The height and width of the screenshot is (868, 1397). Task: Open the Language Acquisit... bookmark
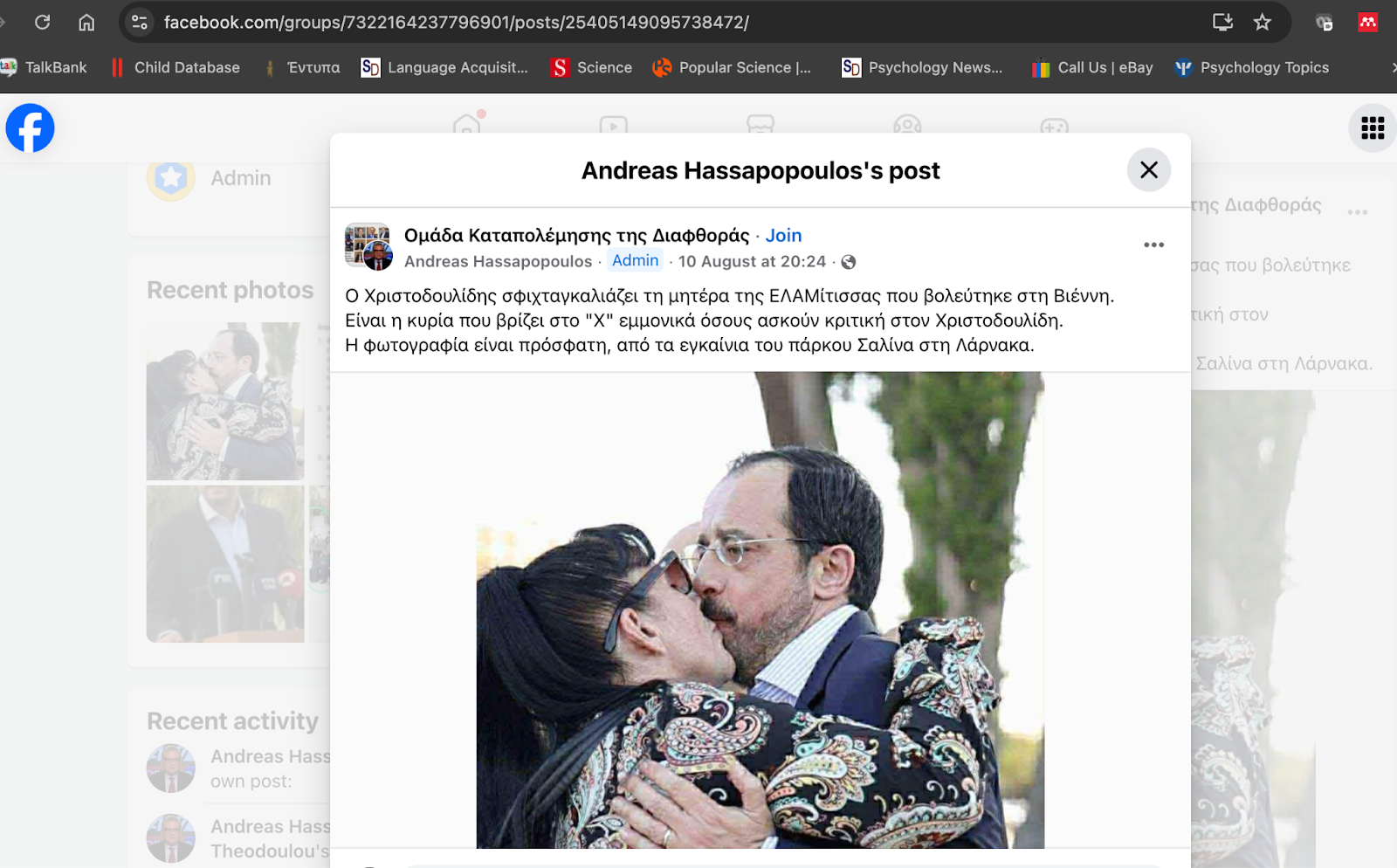(445, 67)
